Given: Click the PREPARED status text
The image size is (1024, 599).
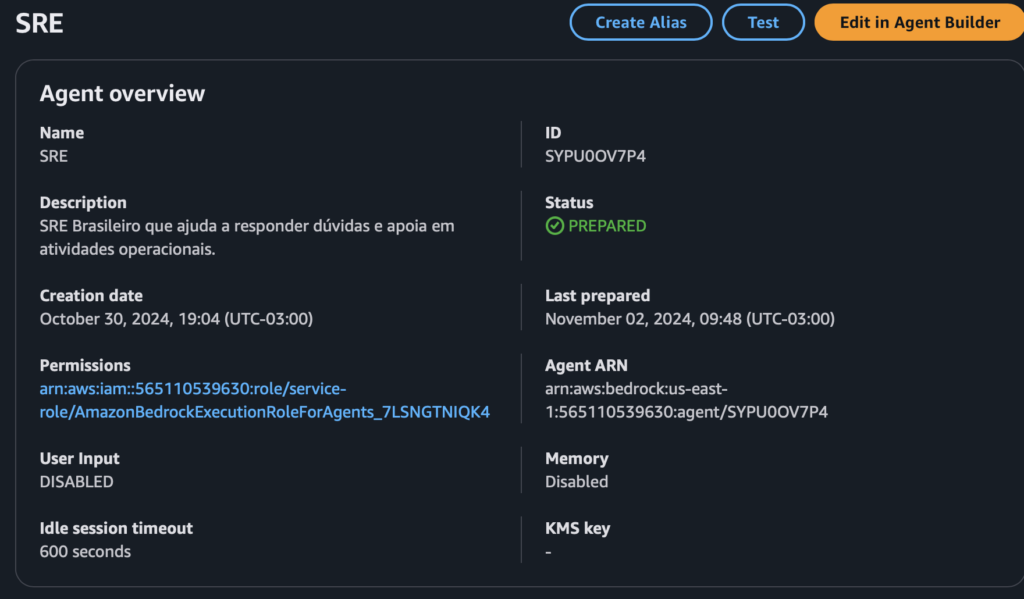Looking at the screenshot, I should 607,226.
